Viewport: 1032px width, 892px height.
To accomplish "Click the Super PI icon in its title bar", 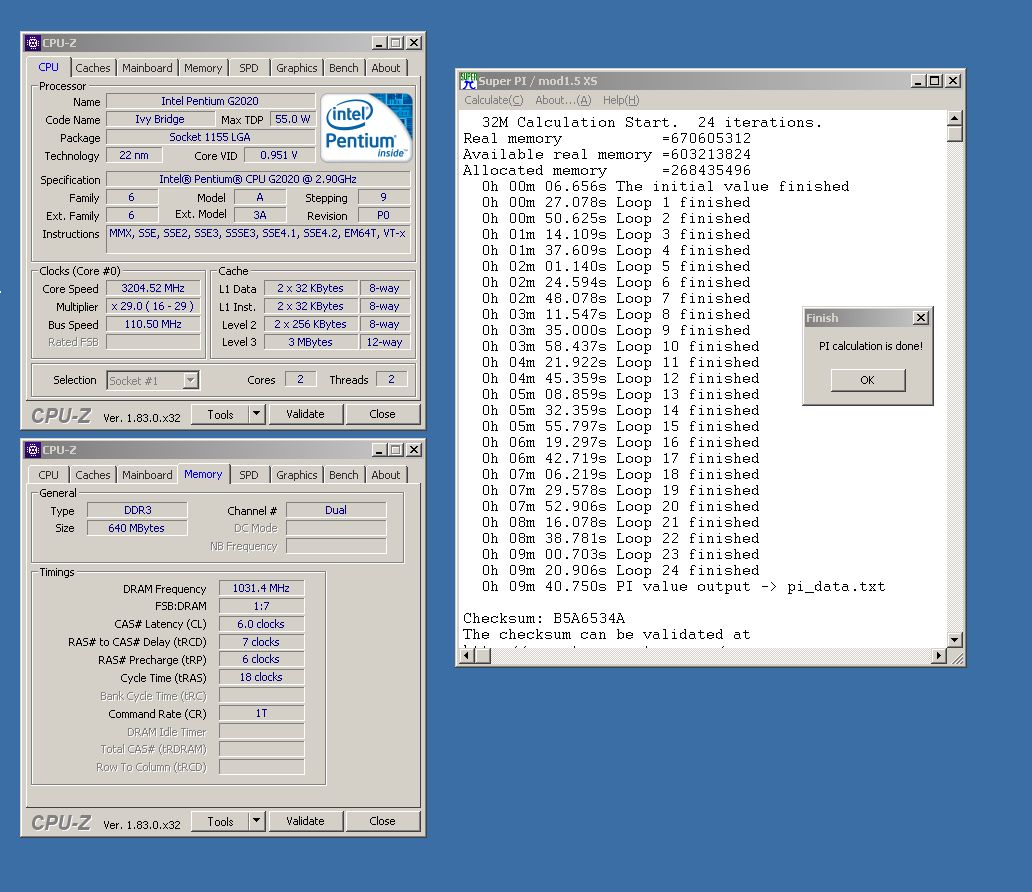I will click(468, 81).
